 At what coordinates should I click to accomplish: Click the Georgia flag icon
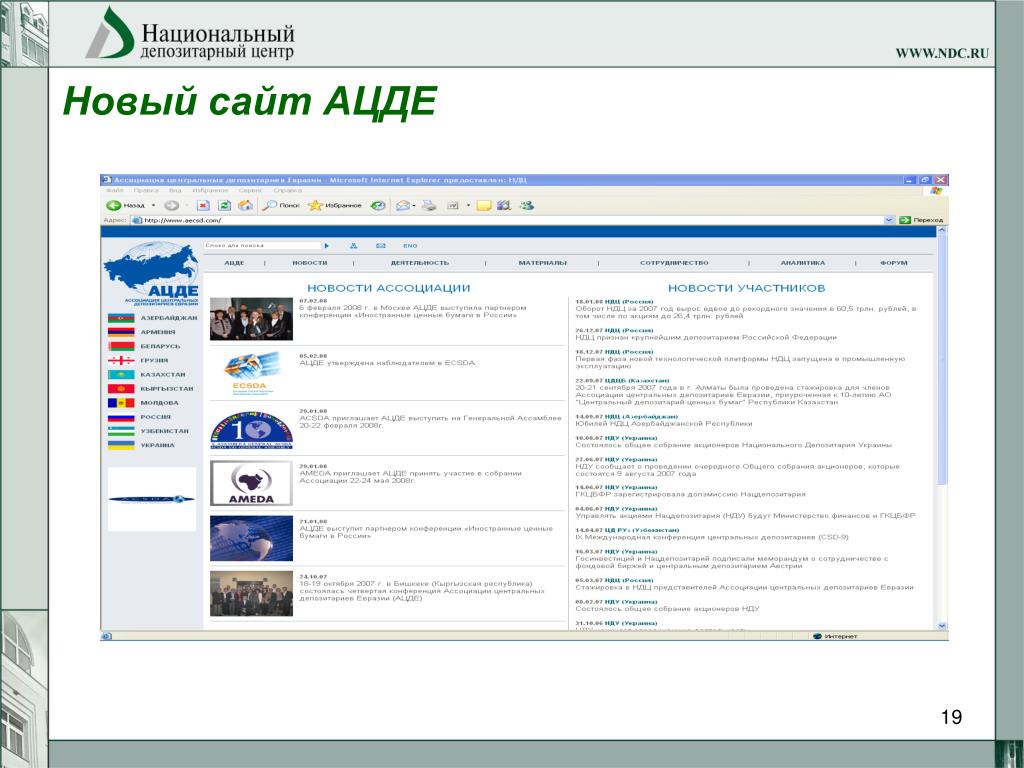[121, 360]
